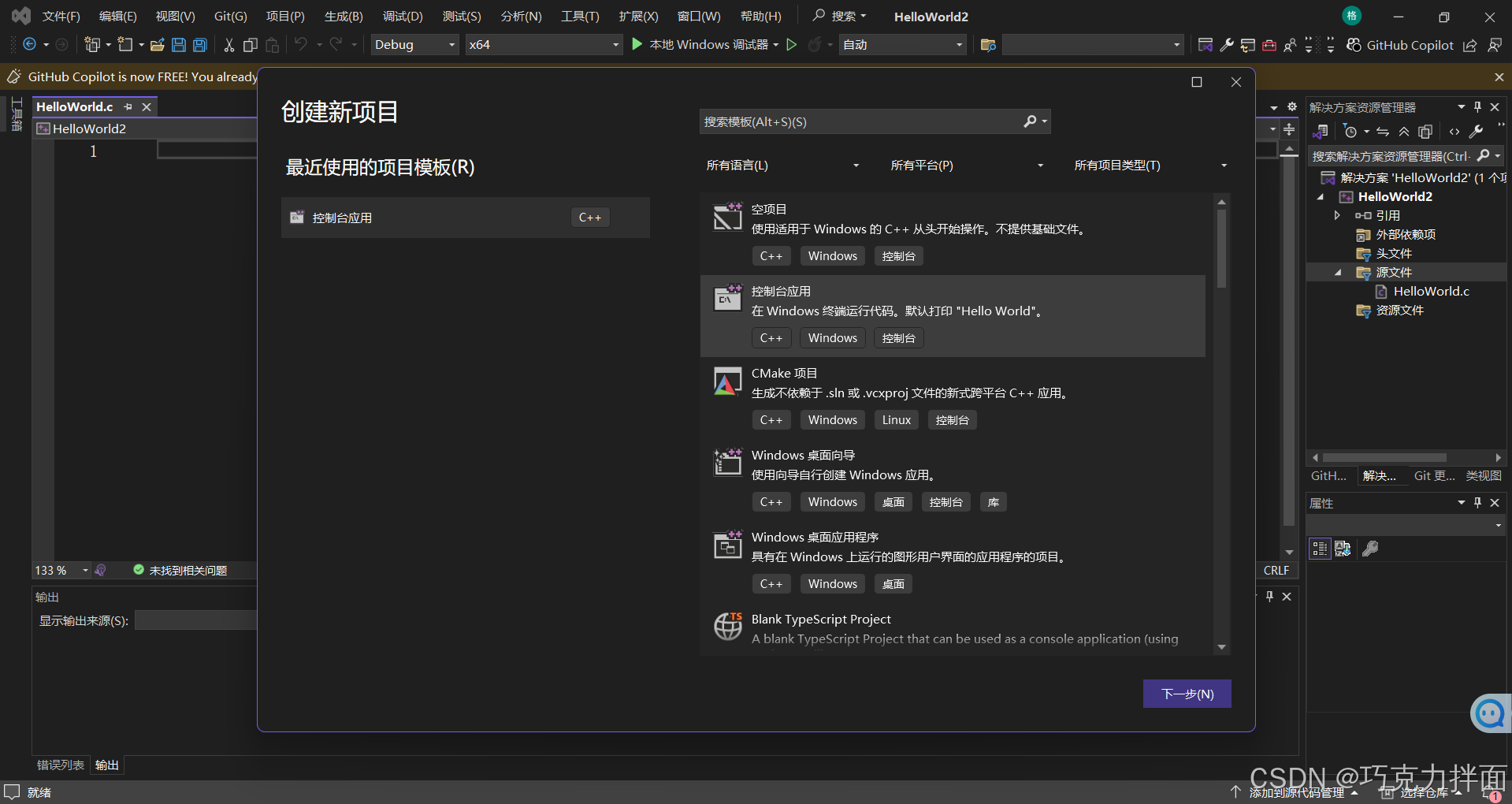Open the Git(G) menu
The height and width of the screenshot is (804, 1512).
[x=229, y=16]
